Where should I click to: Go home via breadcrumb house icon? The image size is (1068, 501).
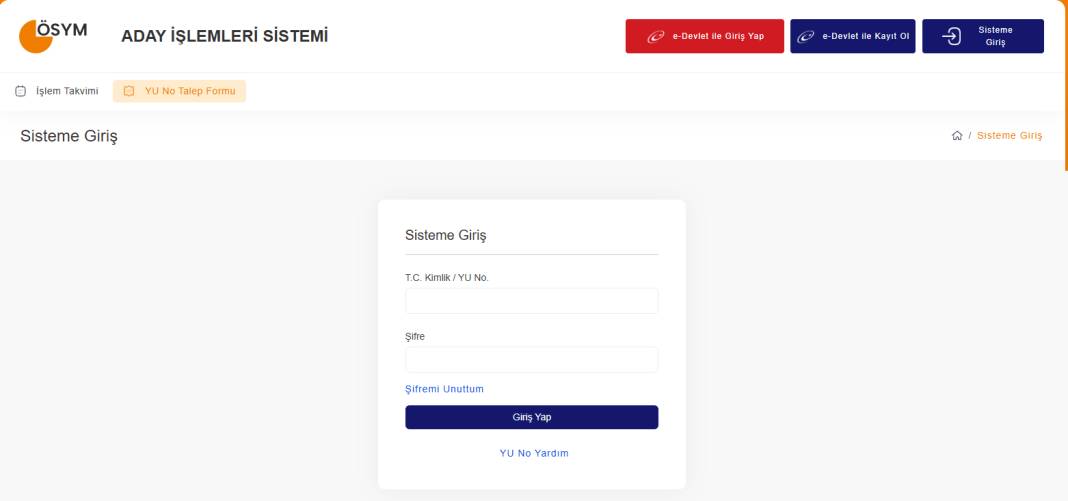(957, 136)
